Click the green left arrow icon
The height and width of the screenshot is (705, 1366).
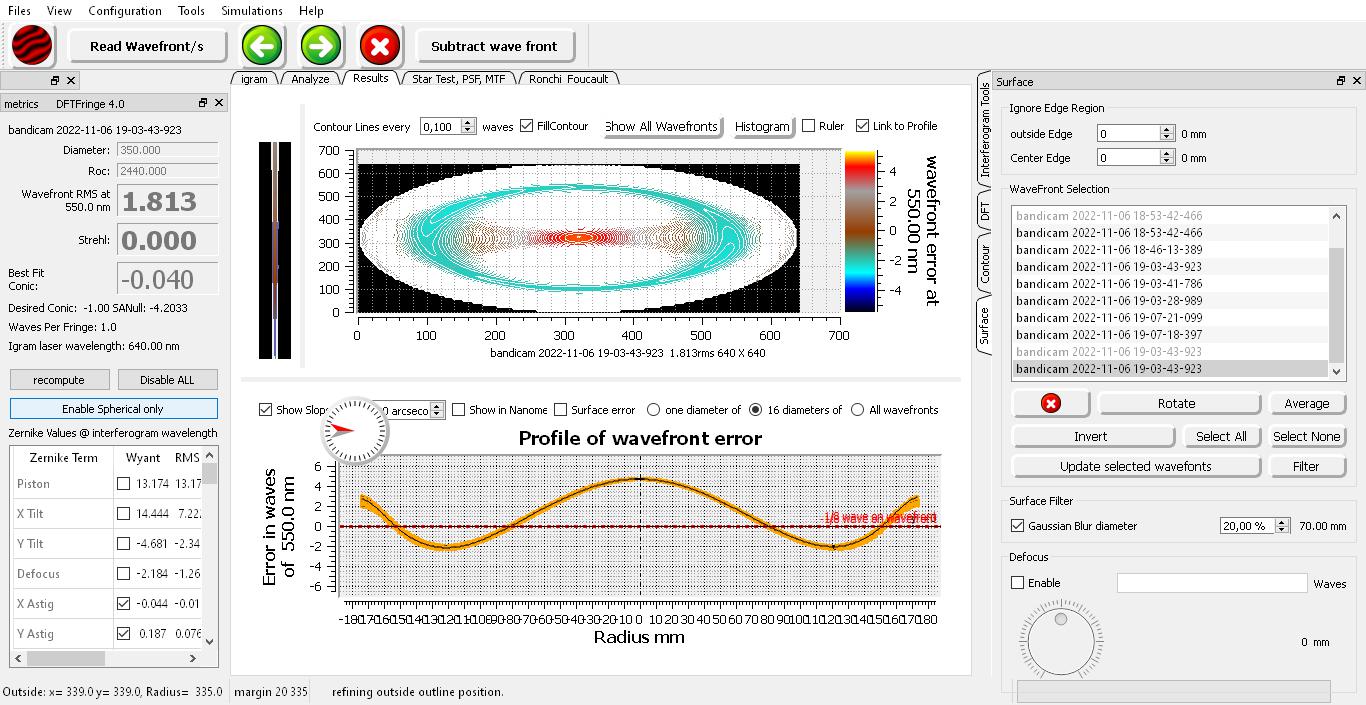pos(262,46)
